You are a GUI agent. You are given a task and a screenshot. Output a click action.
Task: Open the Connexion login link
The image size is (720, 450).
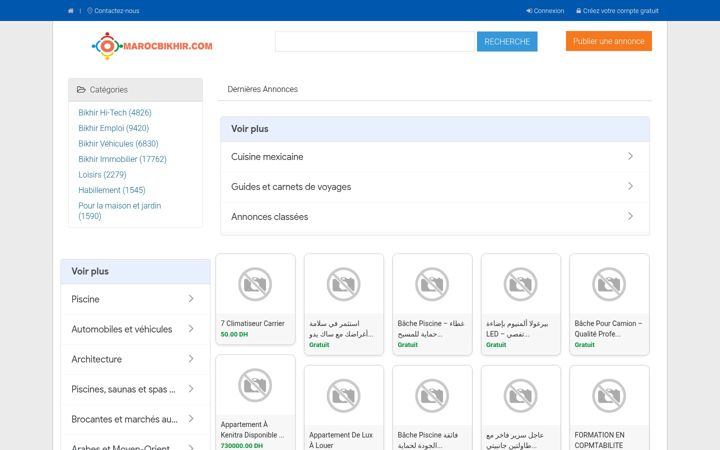coord(545,11)
